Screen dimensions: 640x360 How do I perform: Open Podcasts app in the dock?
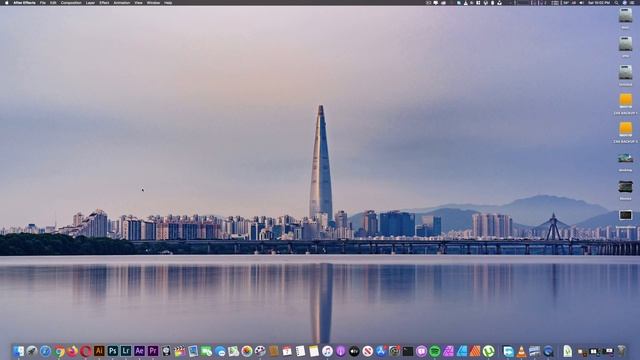click(340, 351)
